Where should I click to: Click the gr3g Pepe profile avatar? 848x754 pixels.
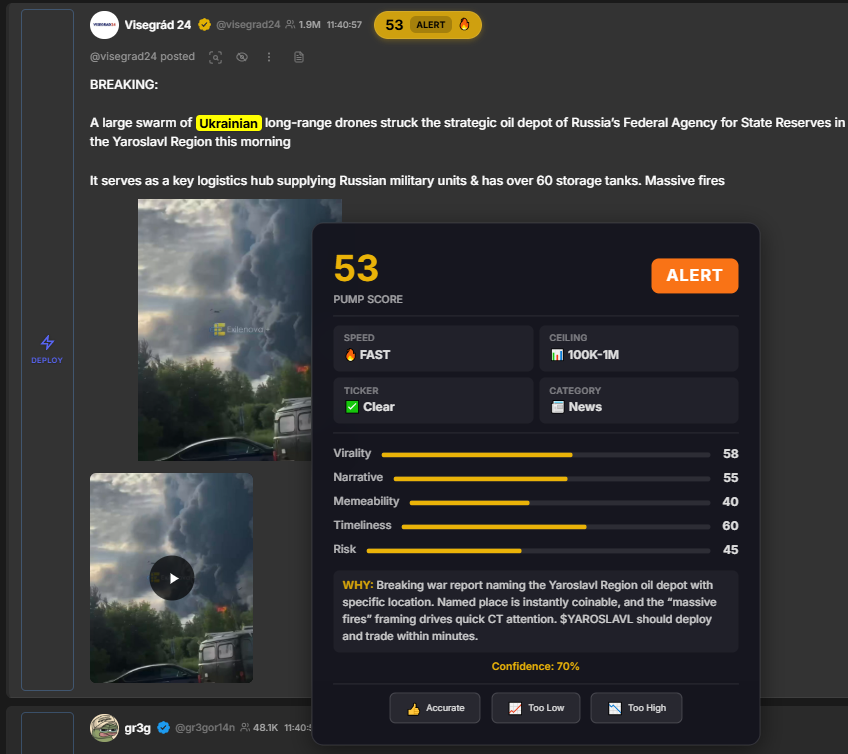point(104,727)
